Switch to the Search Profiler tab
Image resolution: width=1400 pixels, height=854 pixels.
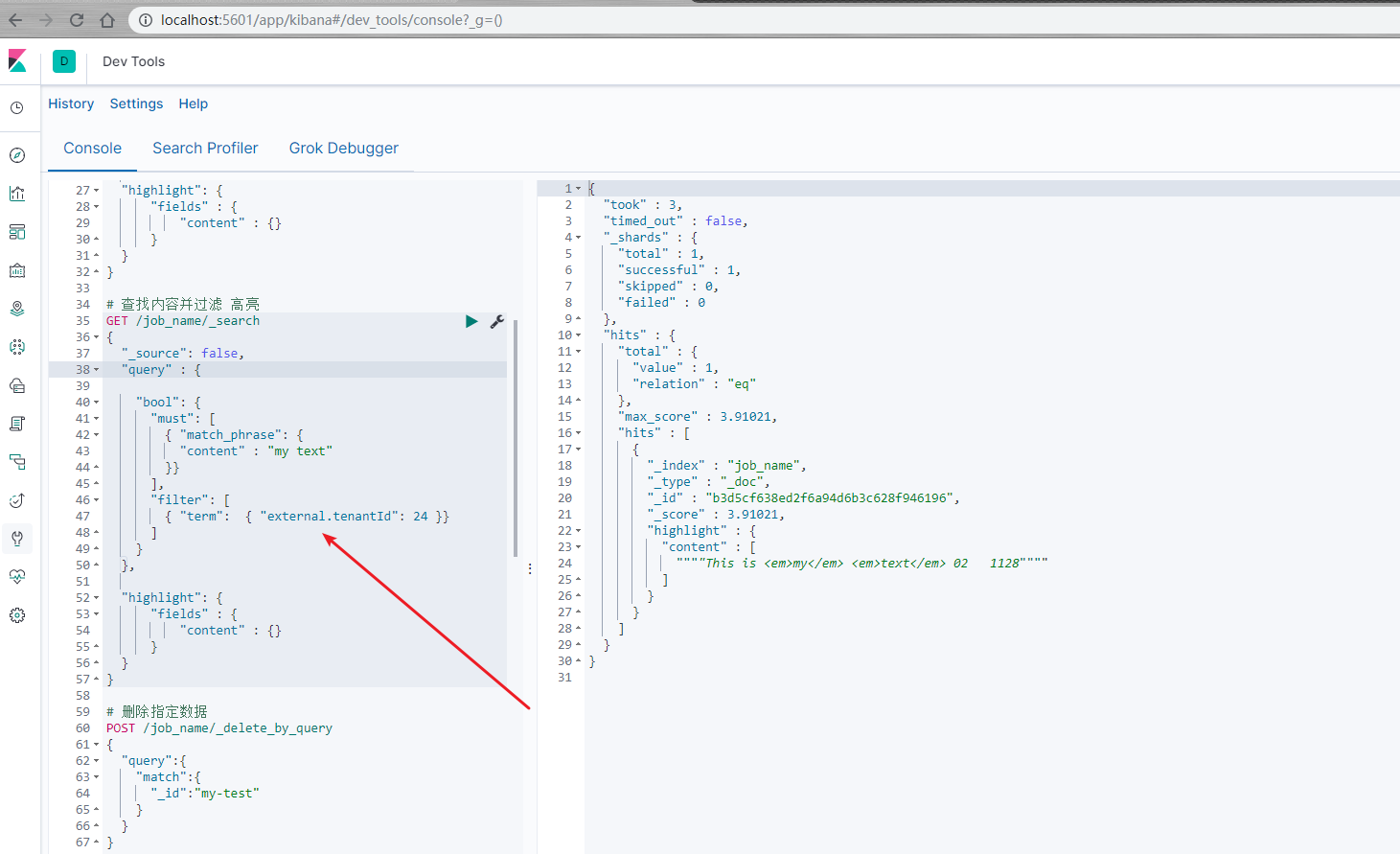205,148
